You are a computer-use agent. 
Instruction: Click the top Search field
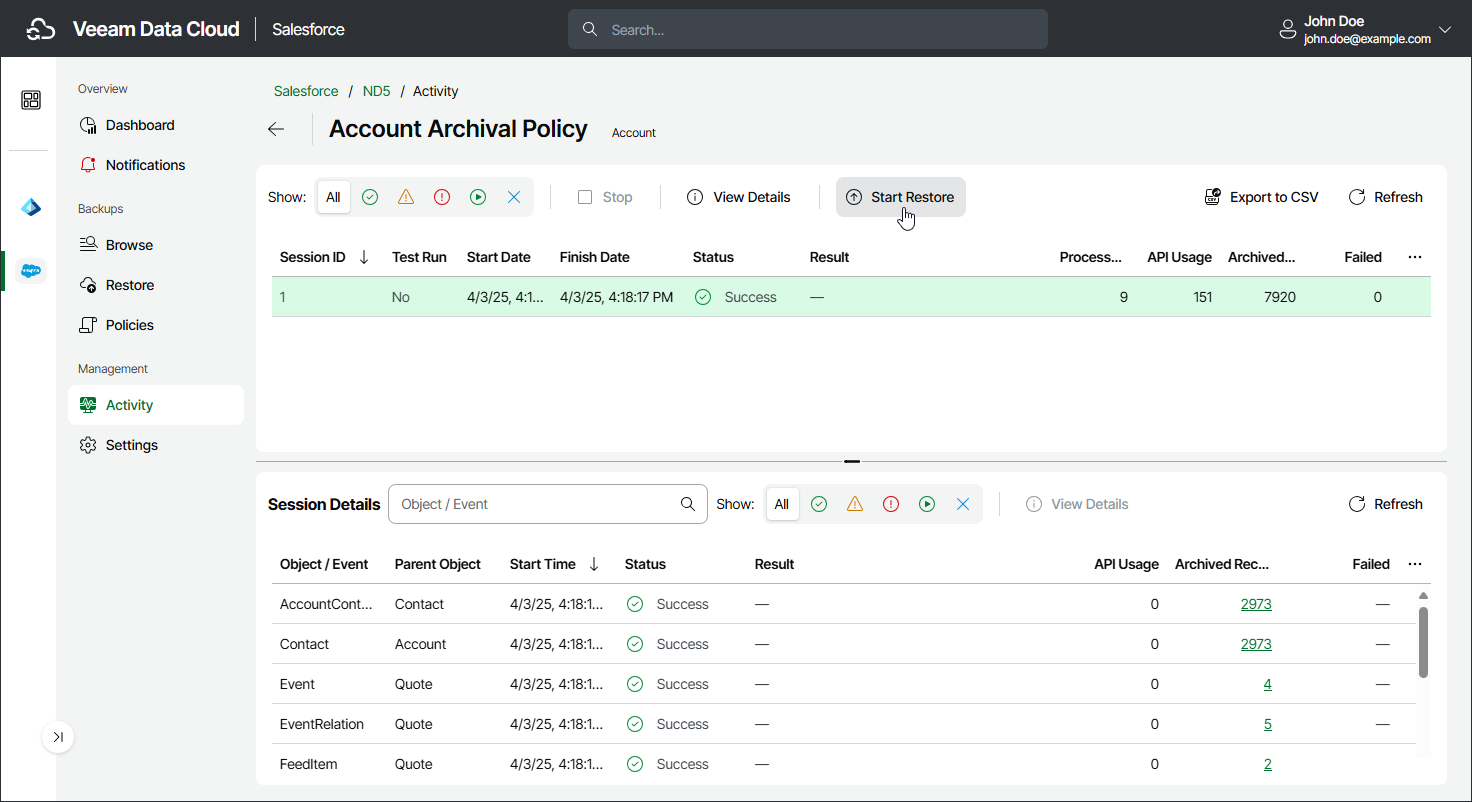point(808,29)
